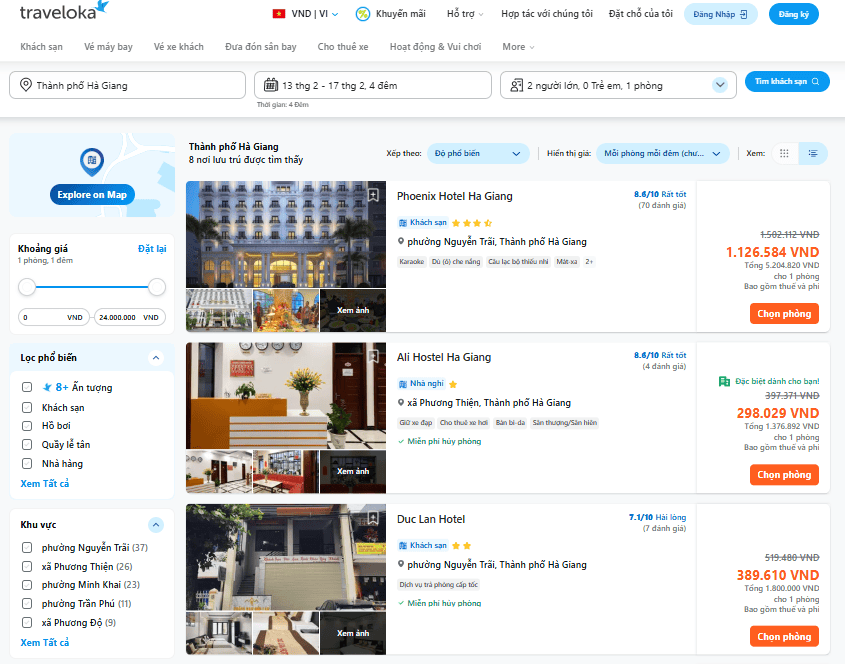The width and height of the screenshot is (845, 664).
Task: Enable the Nhà hàng filter checkbox
Action: pyautogui.click(x=28, y=464)
